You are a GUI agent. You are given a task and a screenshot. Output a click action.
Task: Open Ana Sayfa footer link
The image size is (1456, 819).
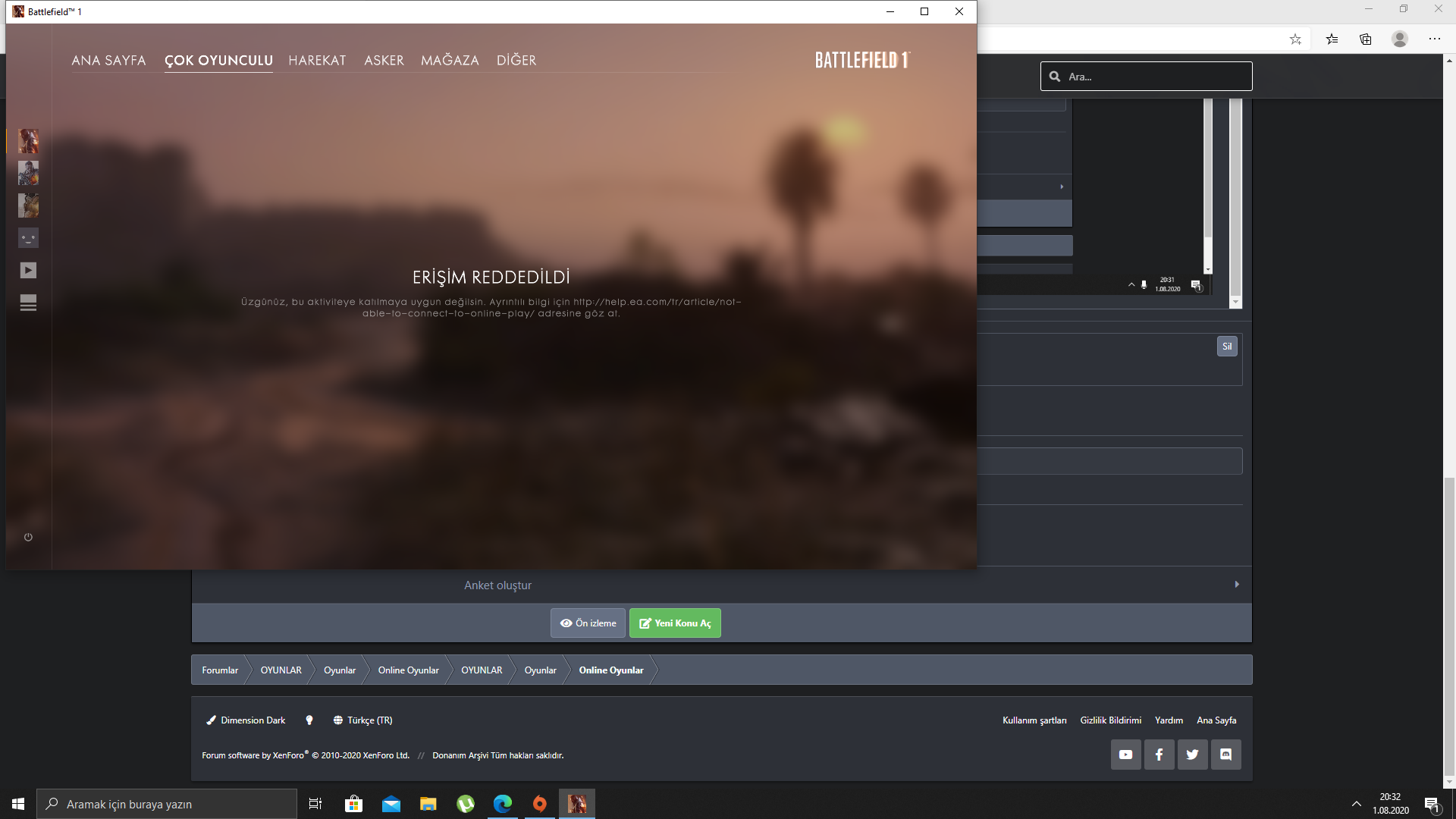tap(1216, 720)
